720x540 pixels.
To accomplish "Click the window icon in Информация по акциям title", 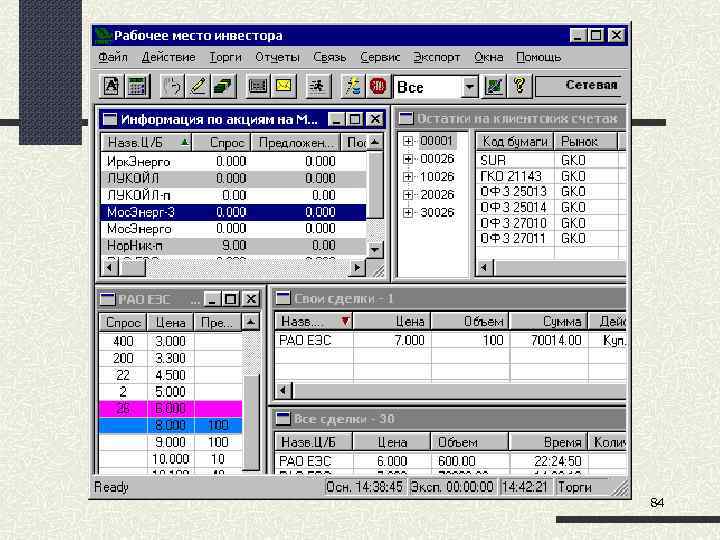I will (x=110, y=119).
